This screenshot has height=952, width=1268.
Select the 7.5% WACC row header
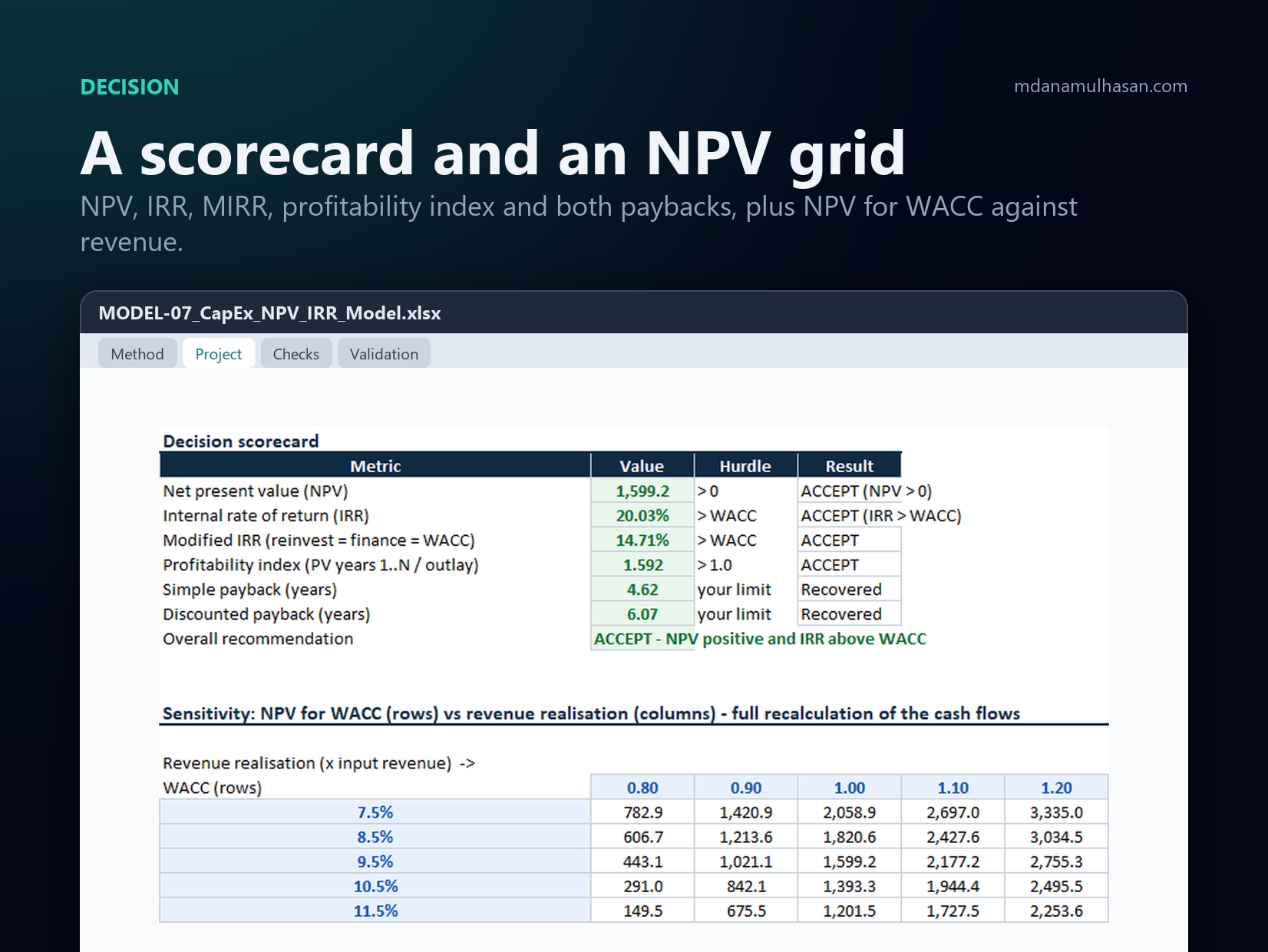(x=375, y=812)
